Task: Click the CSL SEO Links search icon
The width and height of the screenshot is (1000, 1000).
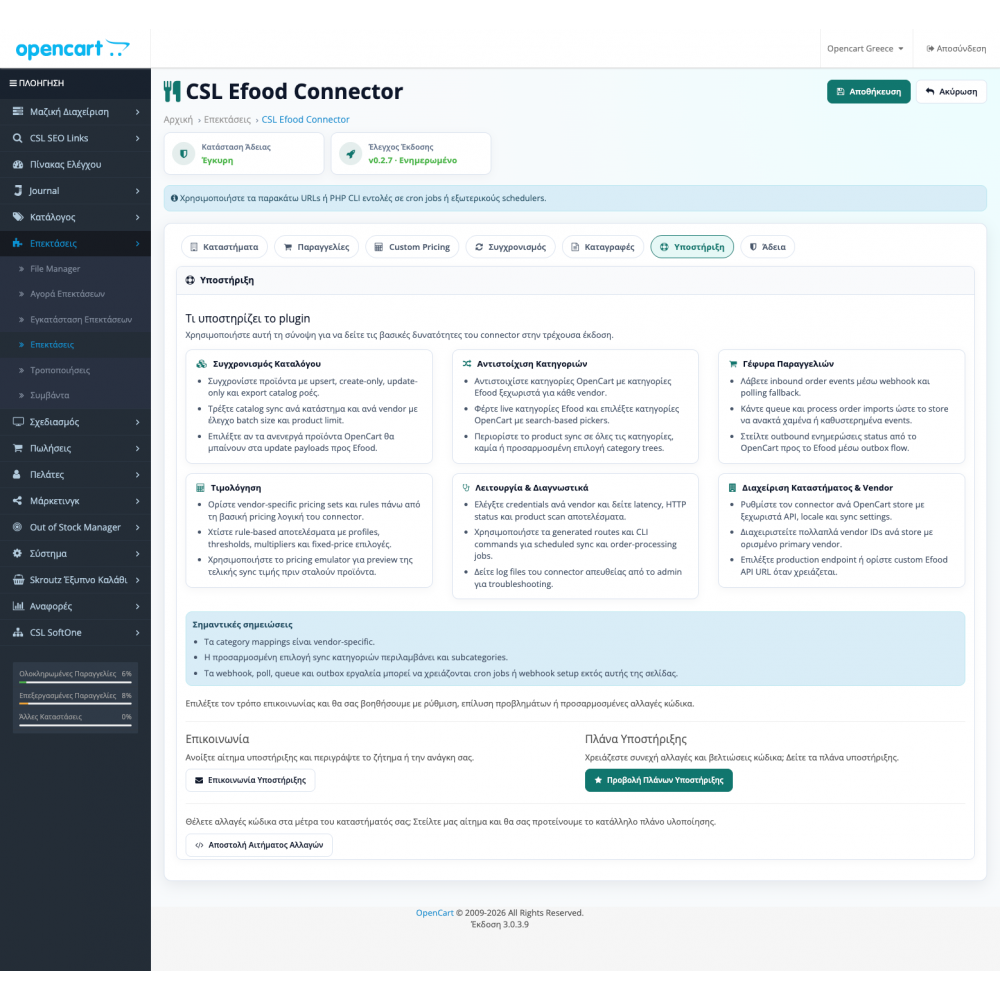Action: pyautogui.click(x=18, y=138)
